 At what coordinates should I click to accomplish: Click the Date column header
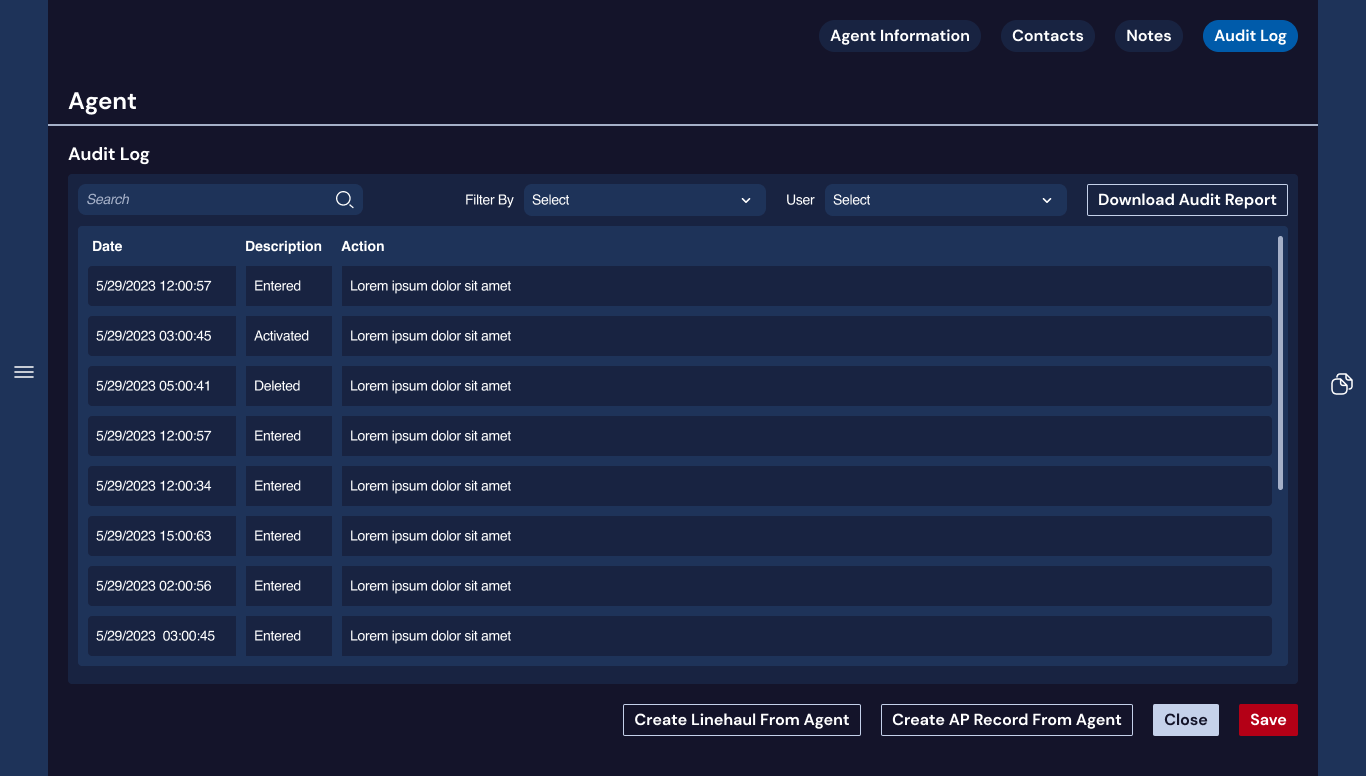pos(107,246)
